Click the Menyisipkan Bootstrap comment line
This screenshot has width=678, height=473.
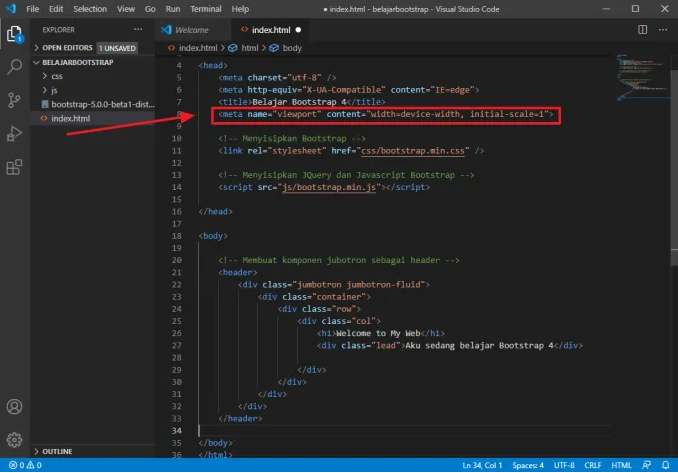tap(292, 138)
